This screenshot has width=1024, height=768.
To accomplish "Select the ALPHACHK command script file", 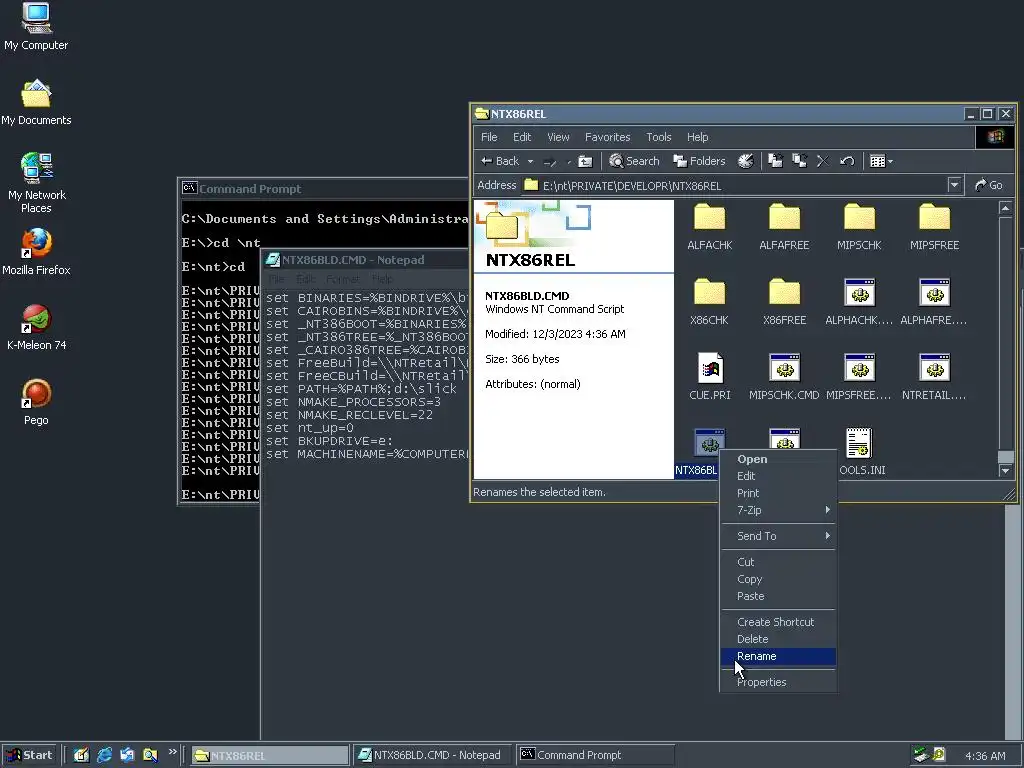I will point(859,301).
